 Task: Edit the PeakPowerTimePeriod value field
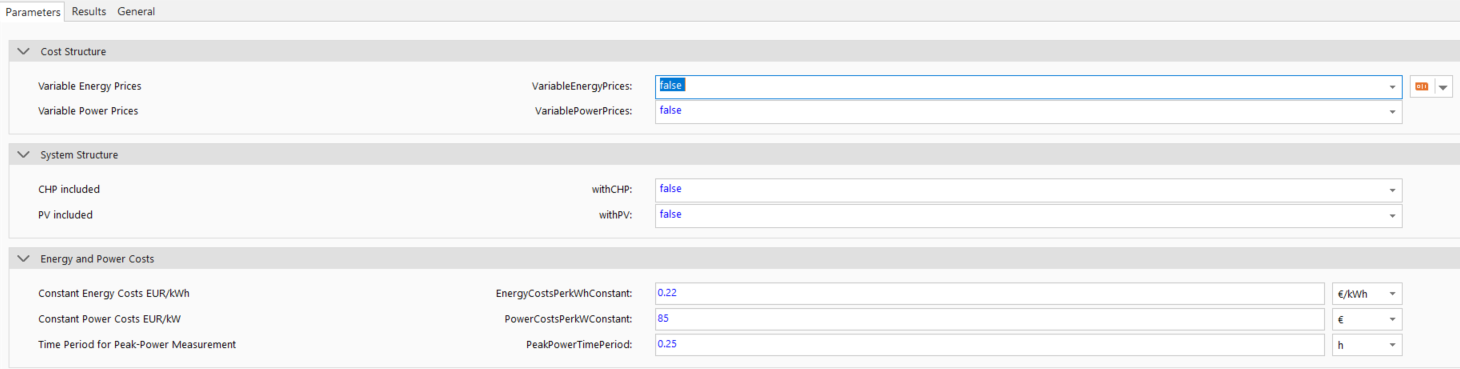pyautogui.click(x=990, y=345)
